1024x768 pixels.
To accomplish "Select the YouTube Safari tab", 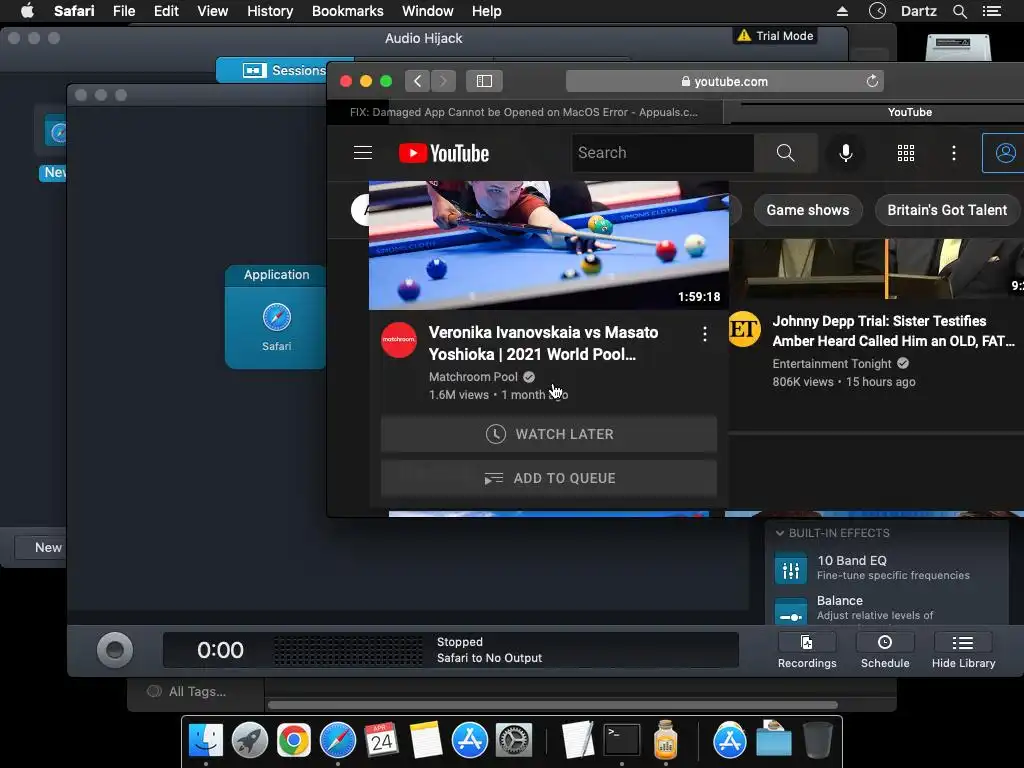I will coord(909,112).
